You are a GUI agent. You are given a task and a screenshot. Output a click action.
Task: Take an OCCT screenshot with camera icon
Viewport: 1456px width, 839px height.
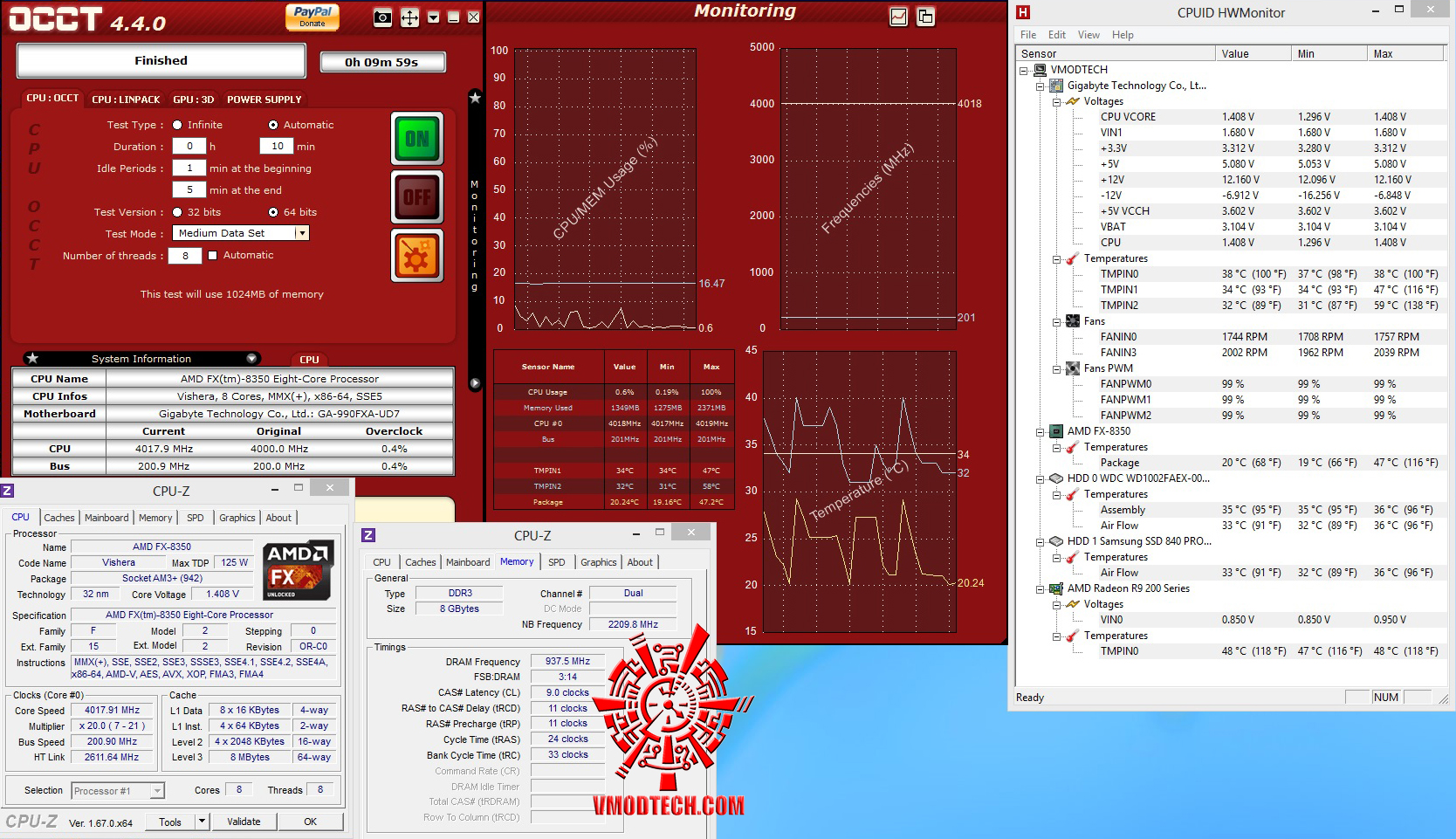click(x=382, y=17)
